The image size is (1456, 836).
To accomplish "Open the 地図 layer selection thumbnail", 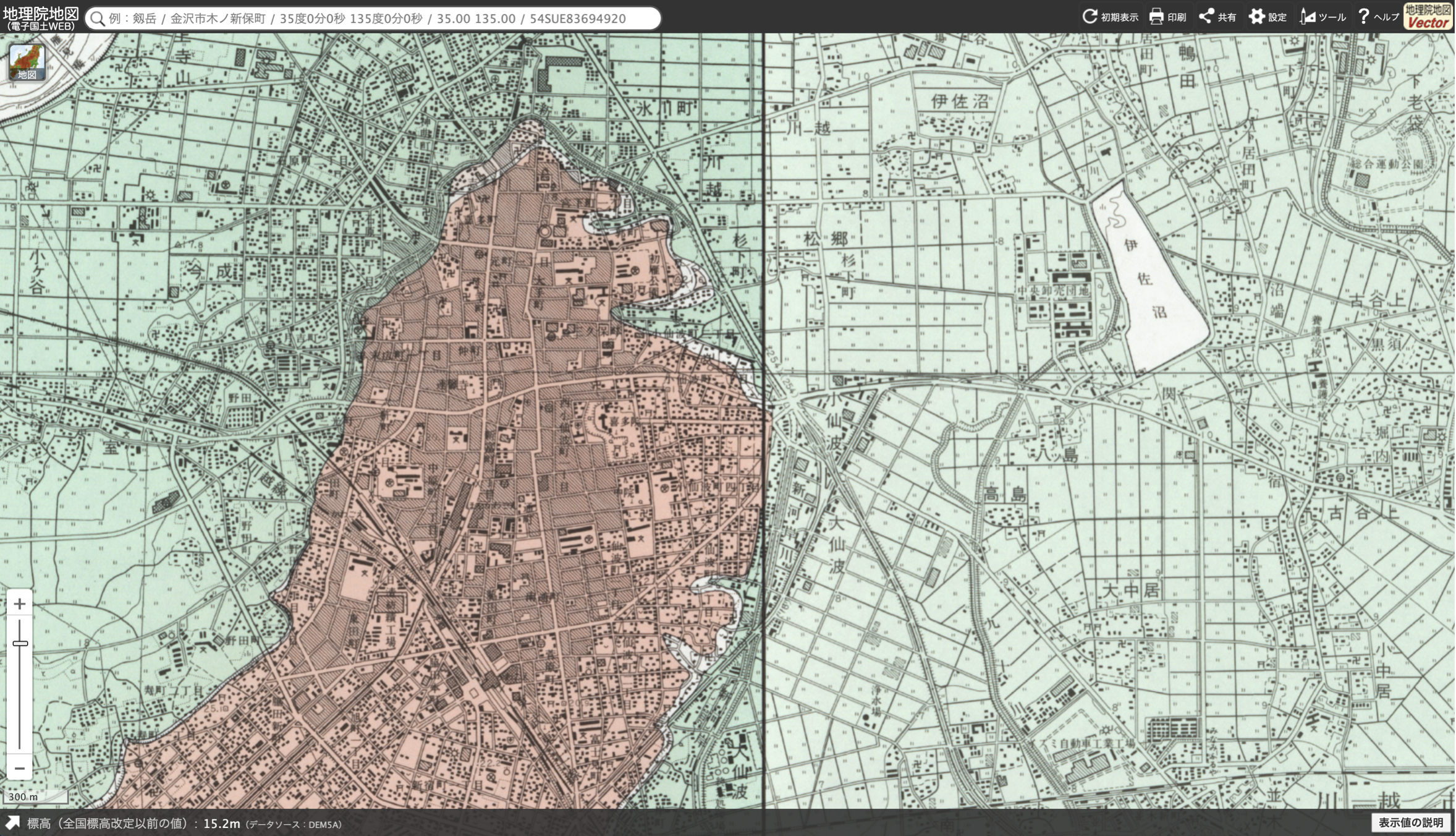I will [x=27, y=62].
